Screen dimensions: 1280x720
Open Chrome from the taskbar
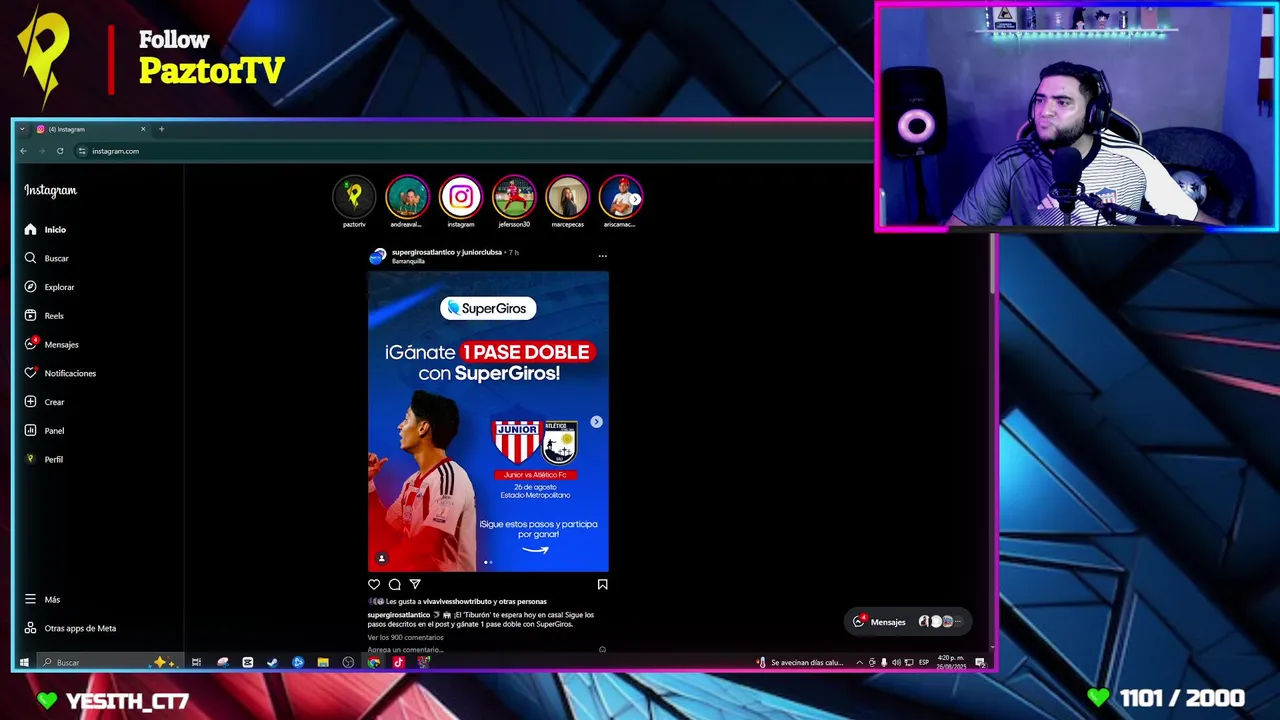373,662
